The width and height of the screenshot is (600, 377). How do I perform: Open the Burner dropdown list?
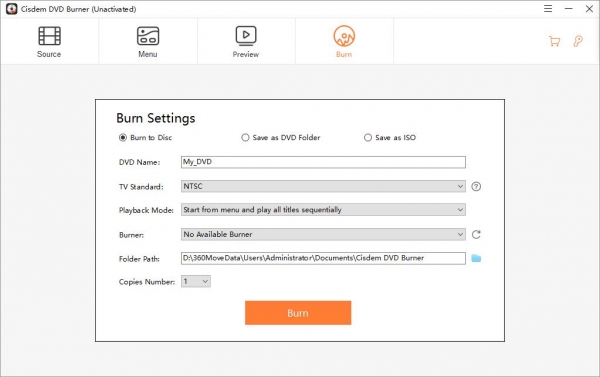tap(323, 234)
